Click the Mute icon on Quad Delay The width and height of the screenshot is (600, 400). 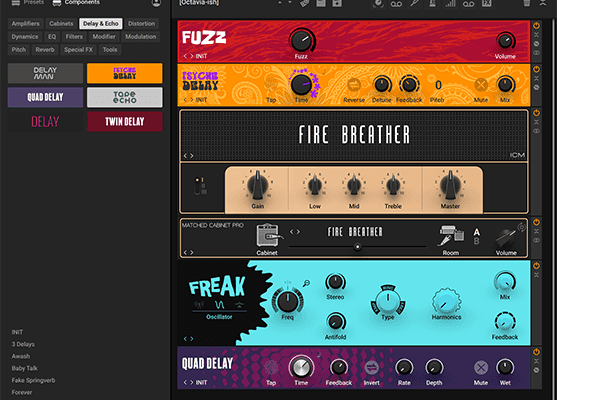pyautogui.click(x=480, y=367)
